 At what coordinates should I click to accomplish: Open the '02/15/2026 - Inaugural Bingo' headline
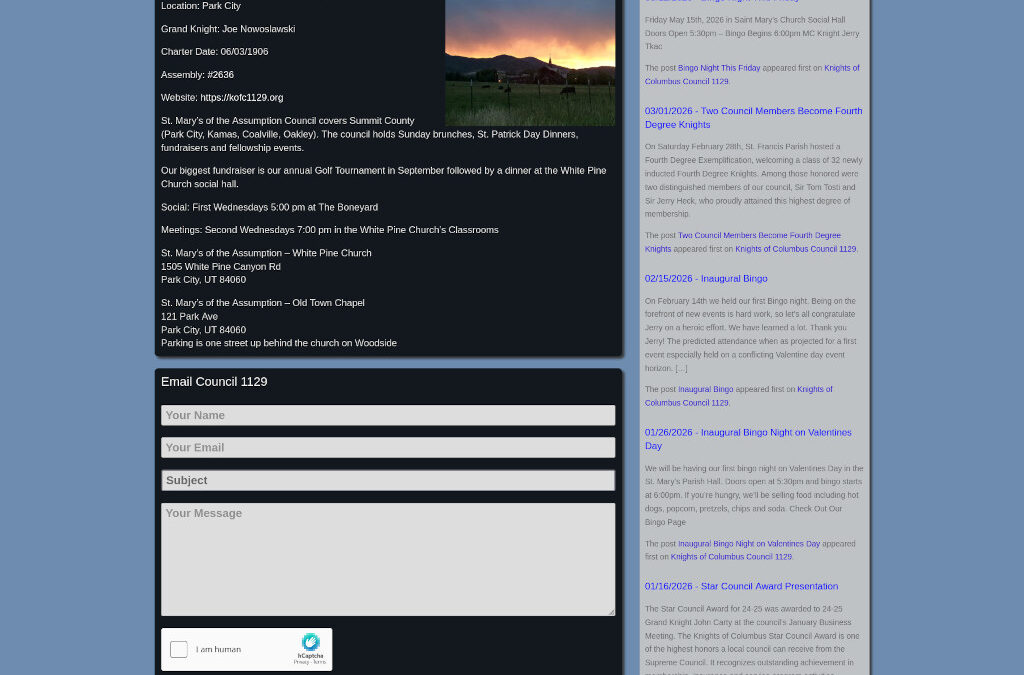[706, 278]
